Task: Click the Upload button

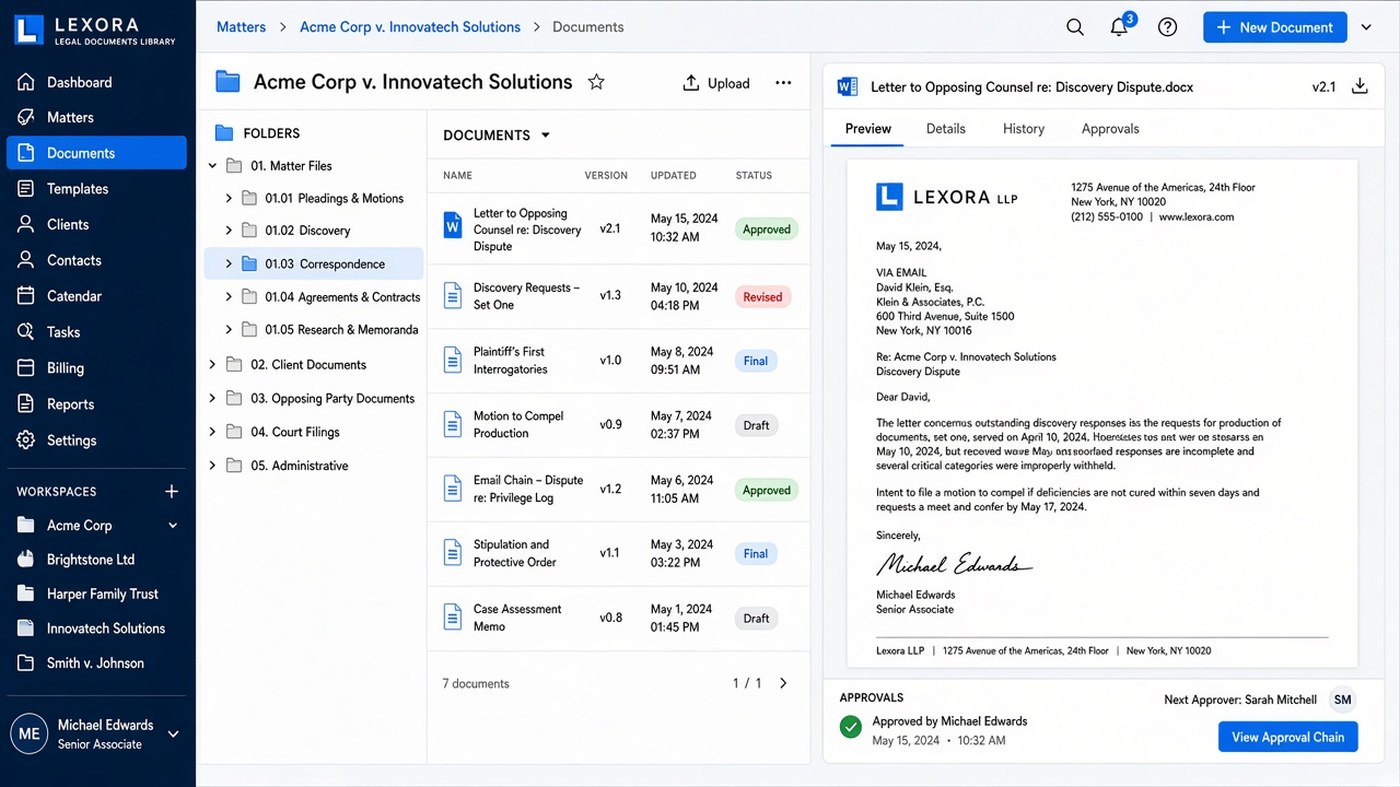Action: [716, 83]
